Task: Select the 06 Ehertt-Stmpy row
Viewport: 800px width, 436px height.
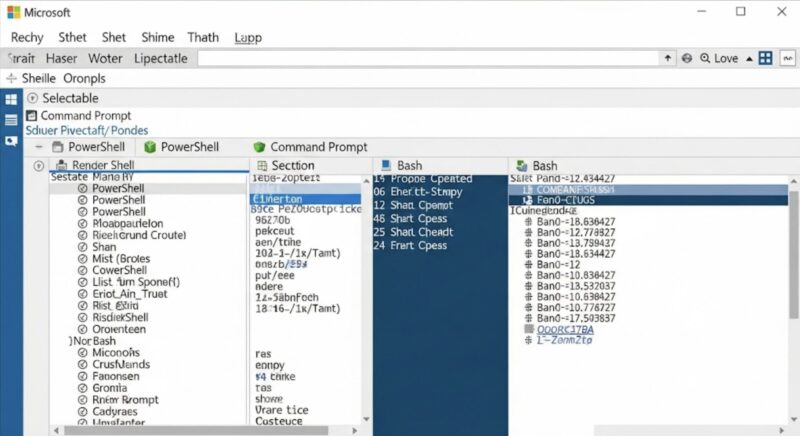Action: click(417, 192)
